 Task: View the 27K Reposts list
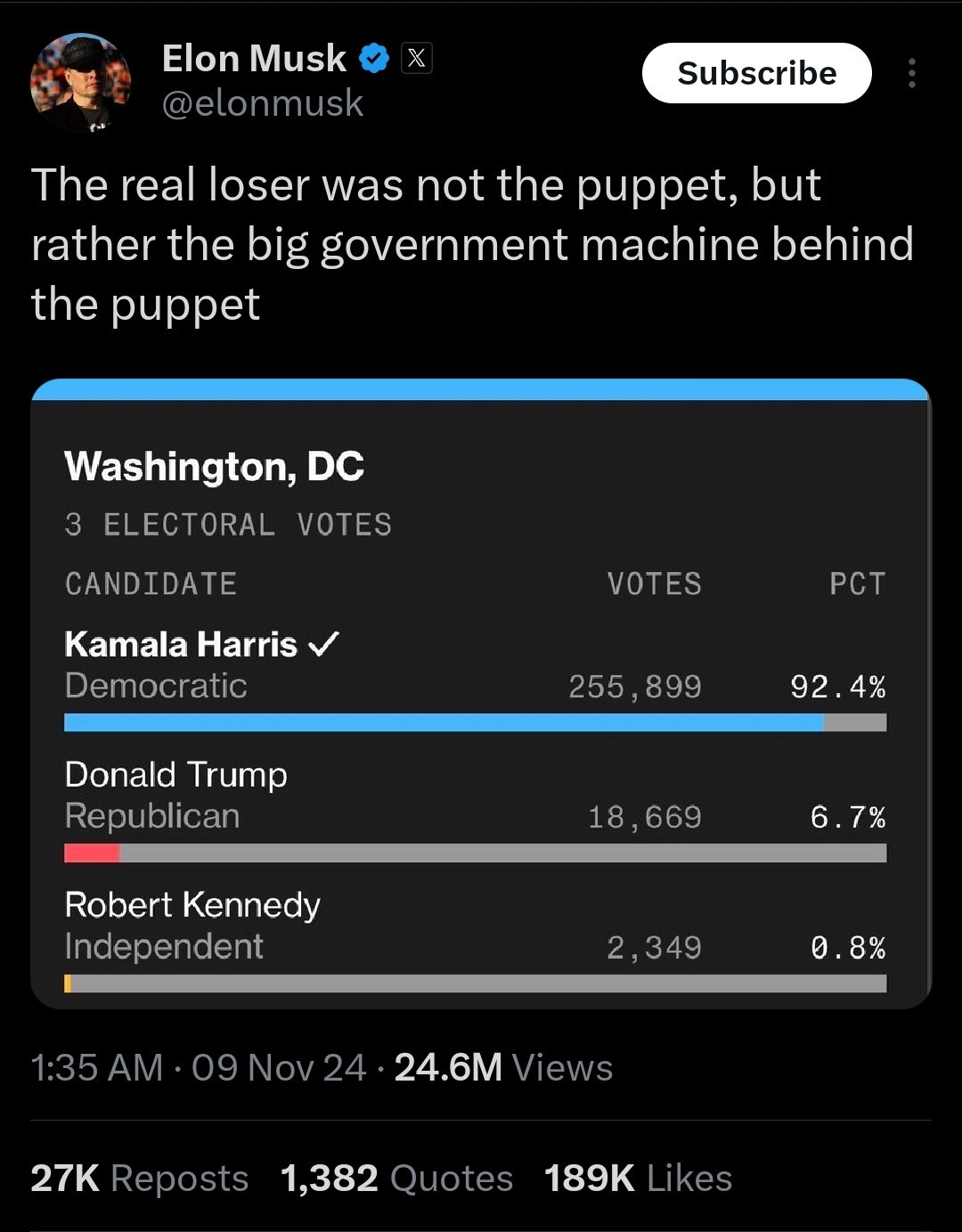point(140,1178)
